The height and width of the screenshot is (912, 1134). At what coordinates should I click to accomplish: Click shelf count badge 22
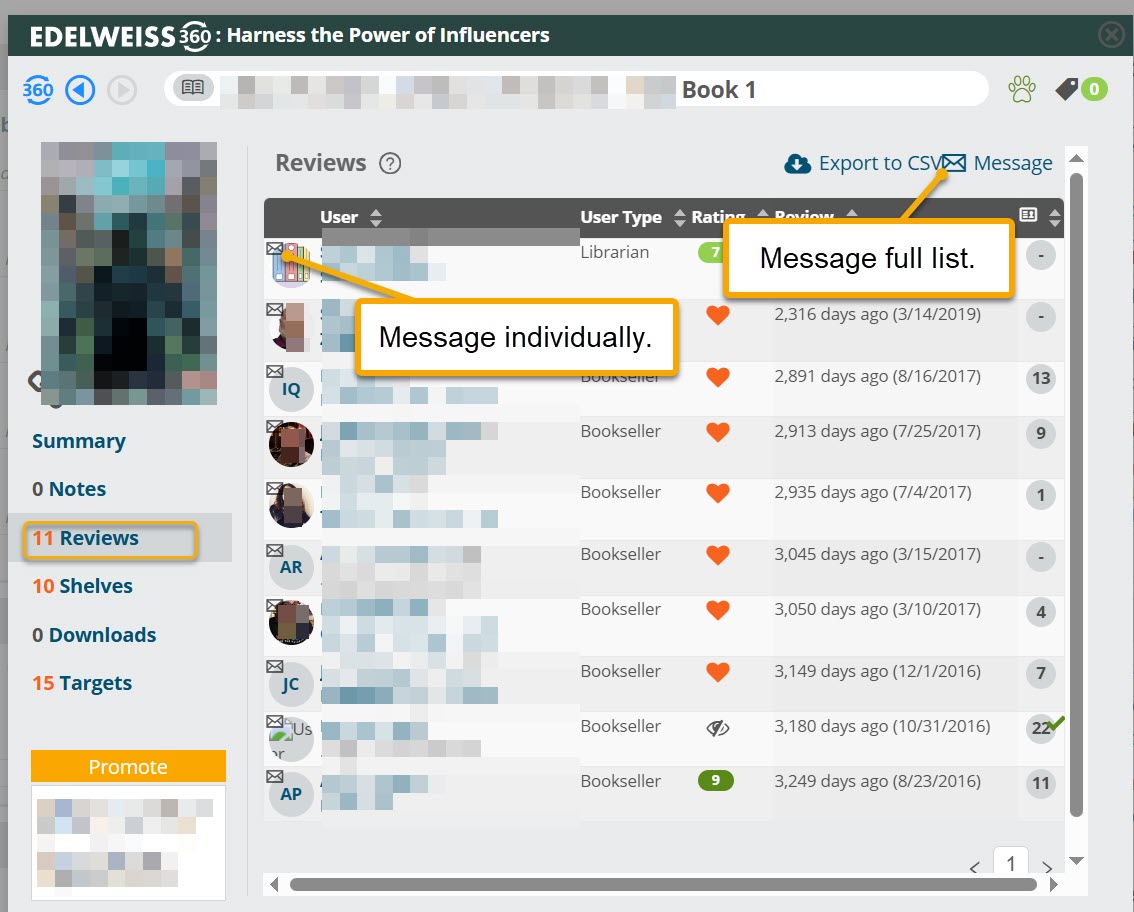1041,728
